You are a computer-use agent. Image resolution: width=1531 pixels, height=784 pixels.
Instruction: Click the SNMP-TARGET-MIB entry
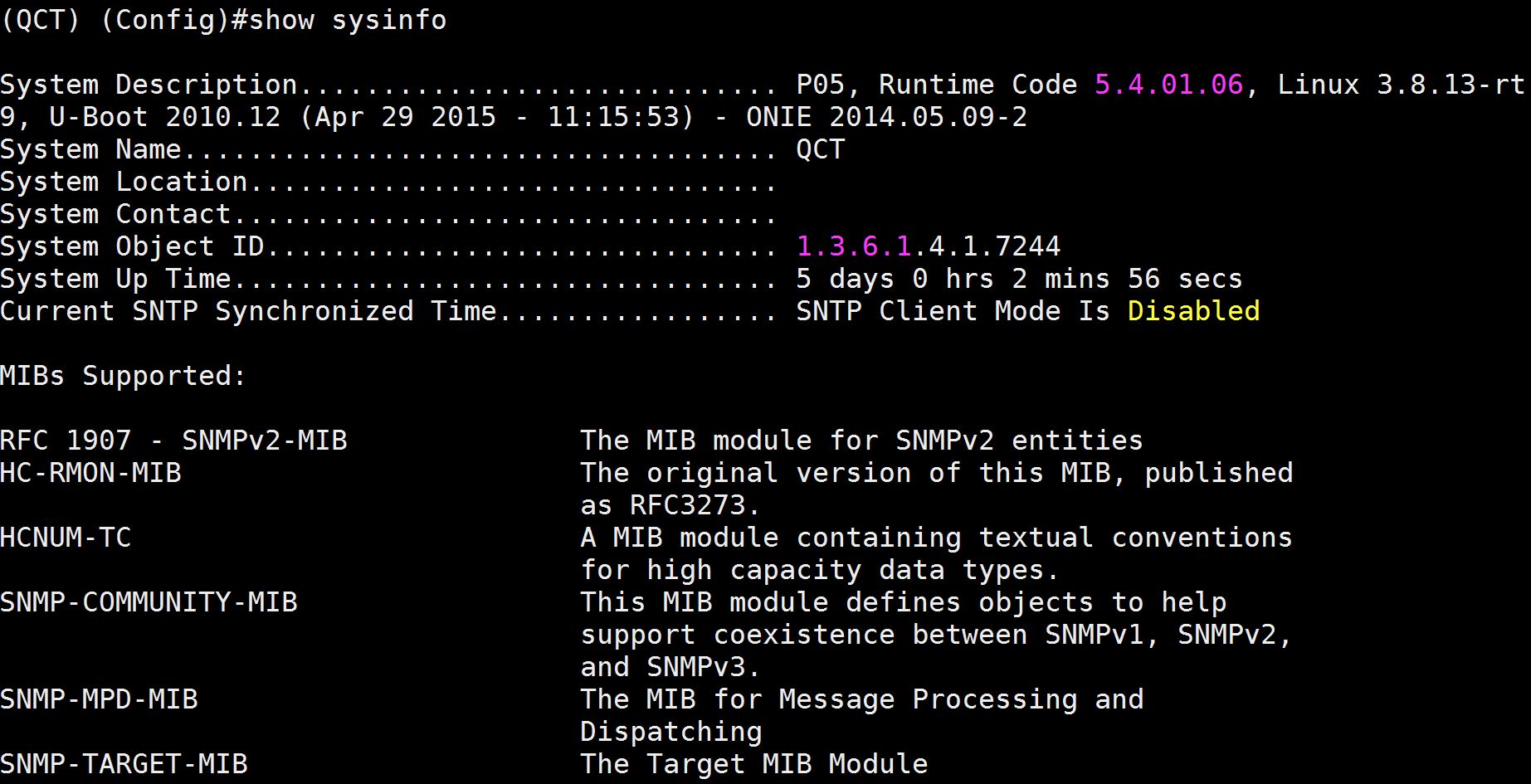(124, 764)
